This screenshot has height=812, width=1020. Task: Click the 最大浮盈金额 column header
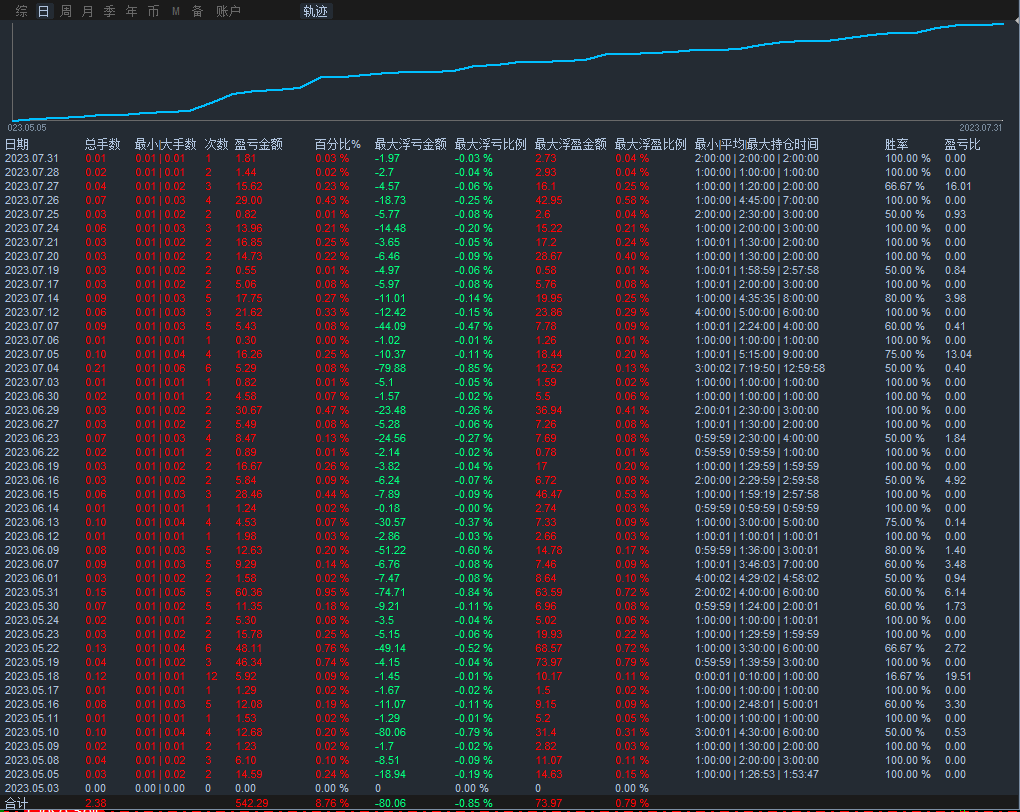tap(570, 144)
